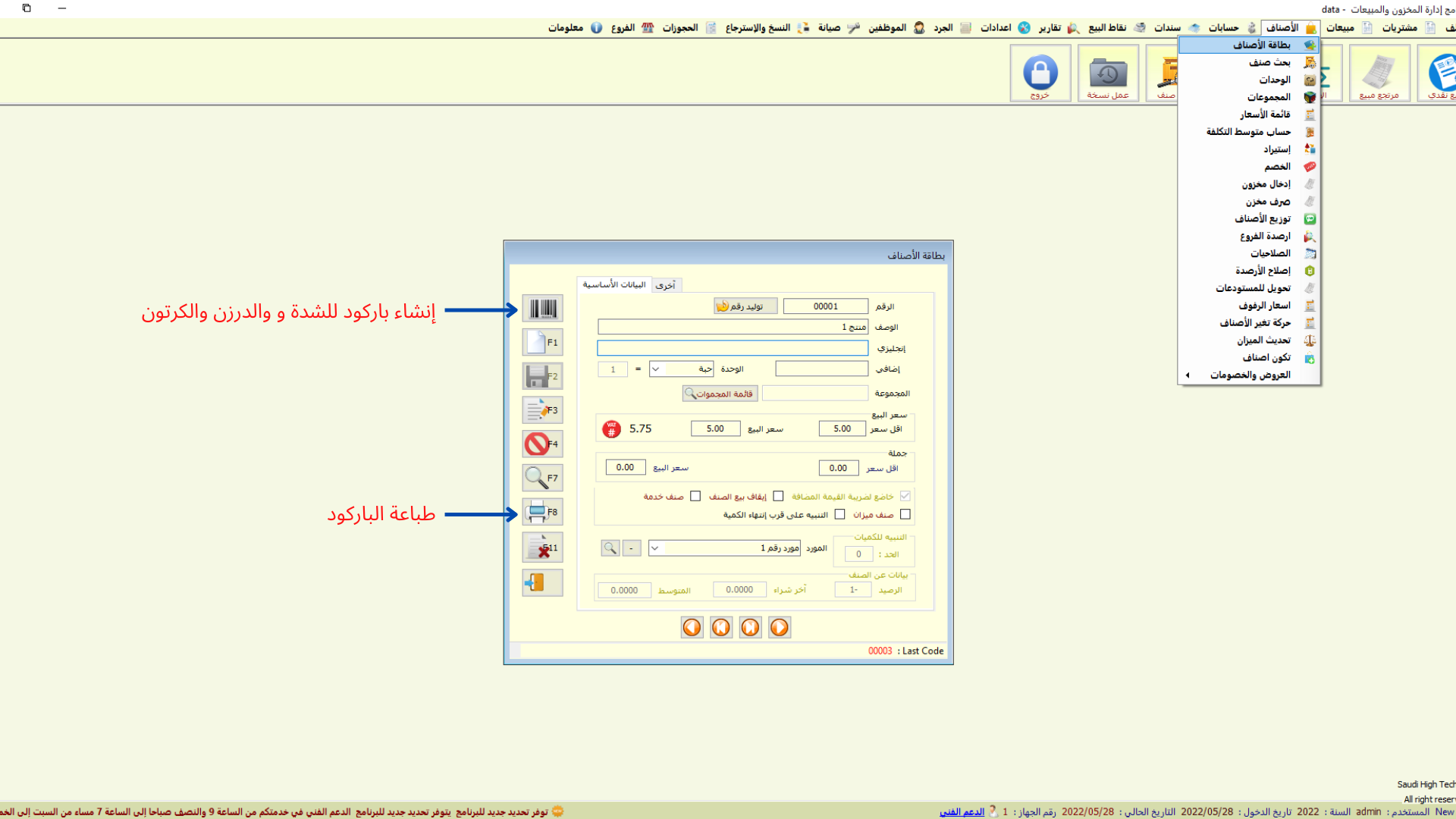
Task: Jump to last record navigation button
Action: tap(750, 627)
